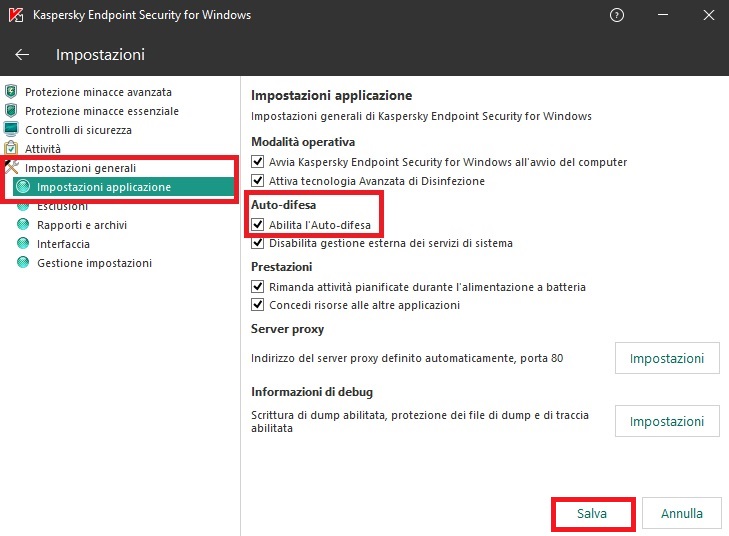The height and width of the screenshot is (536, 729).
Task: Click the monitor icon beside Controlli di sicurezza
Action: click(11, 129)
